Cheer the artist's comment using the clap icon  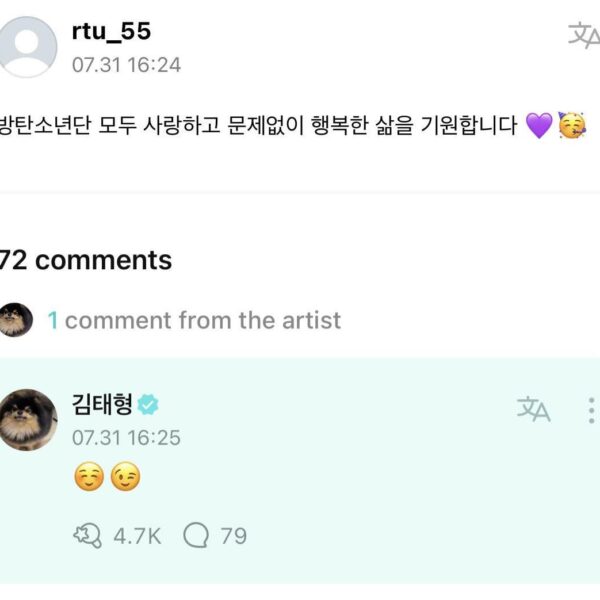pyautogui.click(x=88, y=536)
